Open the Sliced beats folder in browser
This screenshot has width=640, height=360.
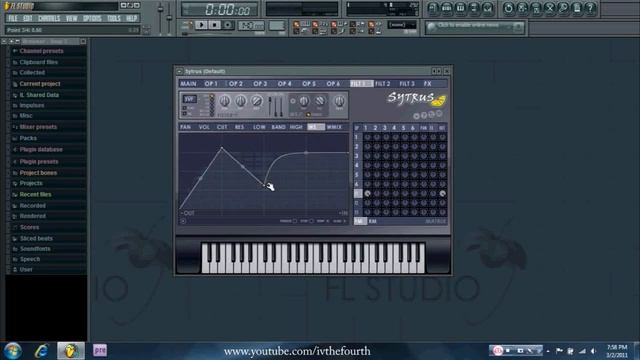click(36, 238)
